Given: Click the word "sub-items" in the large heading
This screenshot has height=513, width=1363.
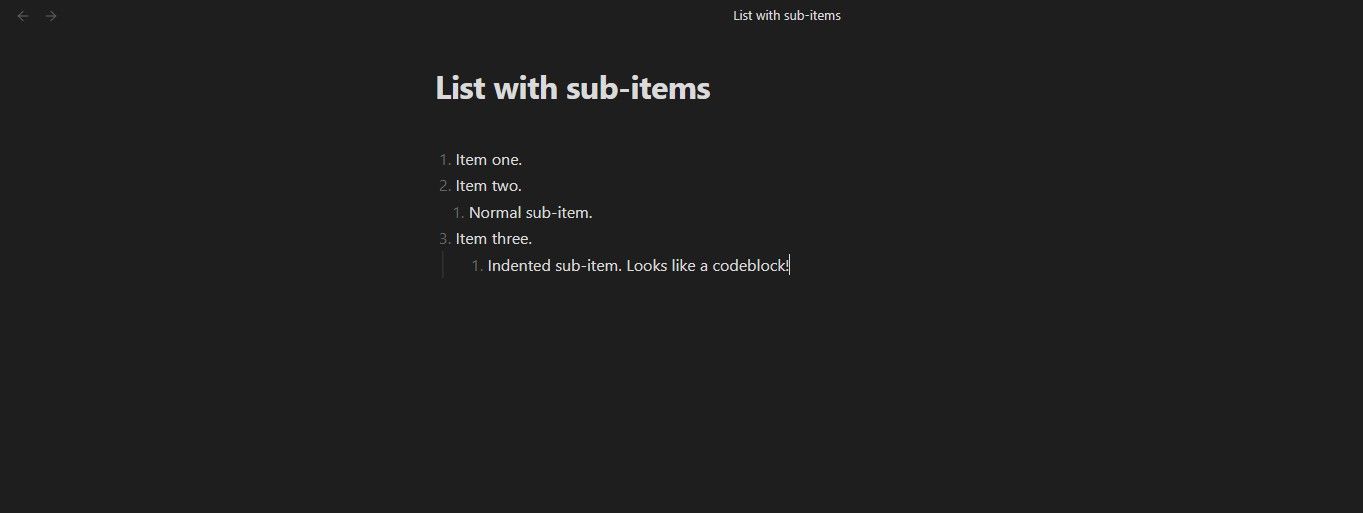Looking at the screenshot, I should pyautogui.click(x=638, y=89).
